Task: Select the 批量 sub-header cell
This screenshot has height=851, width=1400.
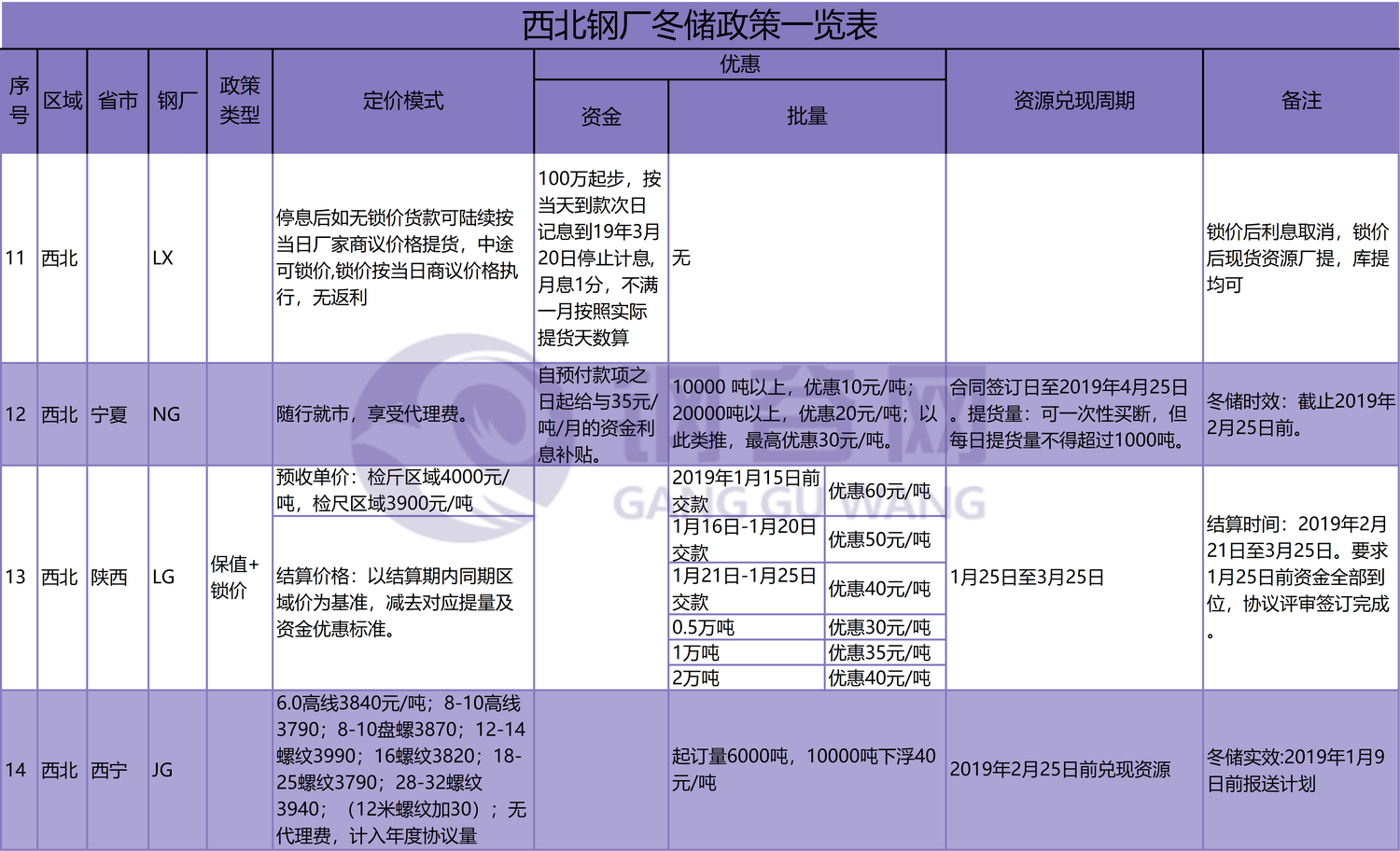Action: 807,117
